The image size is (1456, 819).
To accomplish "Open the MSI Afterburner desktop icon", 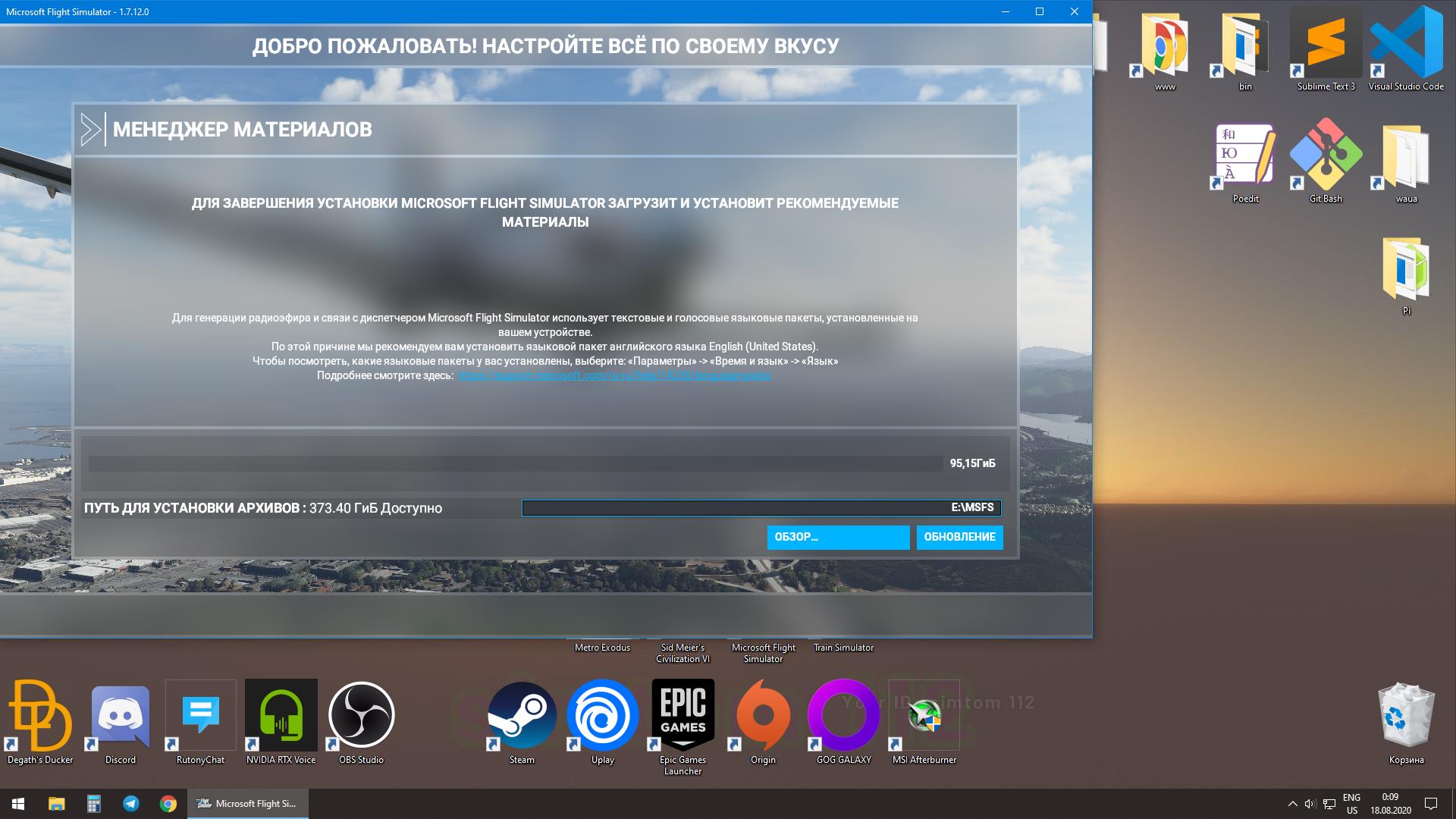I will (x=924, y=722).
